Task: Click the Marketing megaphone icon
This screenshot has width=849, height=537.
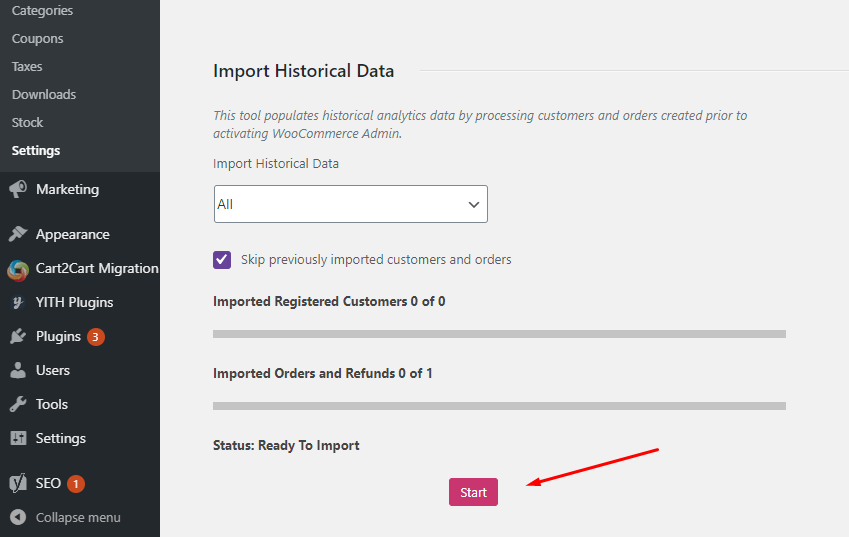Action: click(x=18, y=189)
